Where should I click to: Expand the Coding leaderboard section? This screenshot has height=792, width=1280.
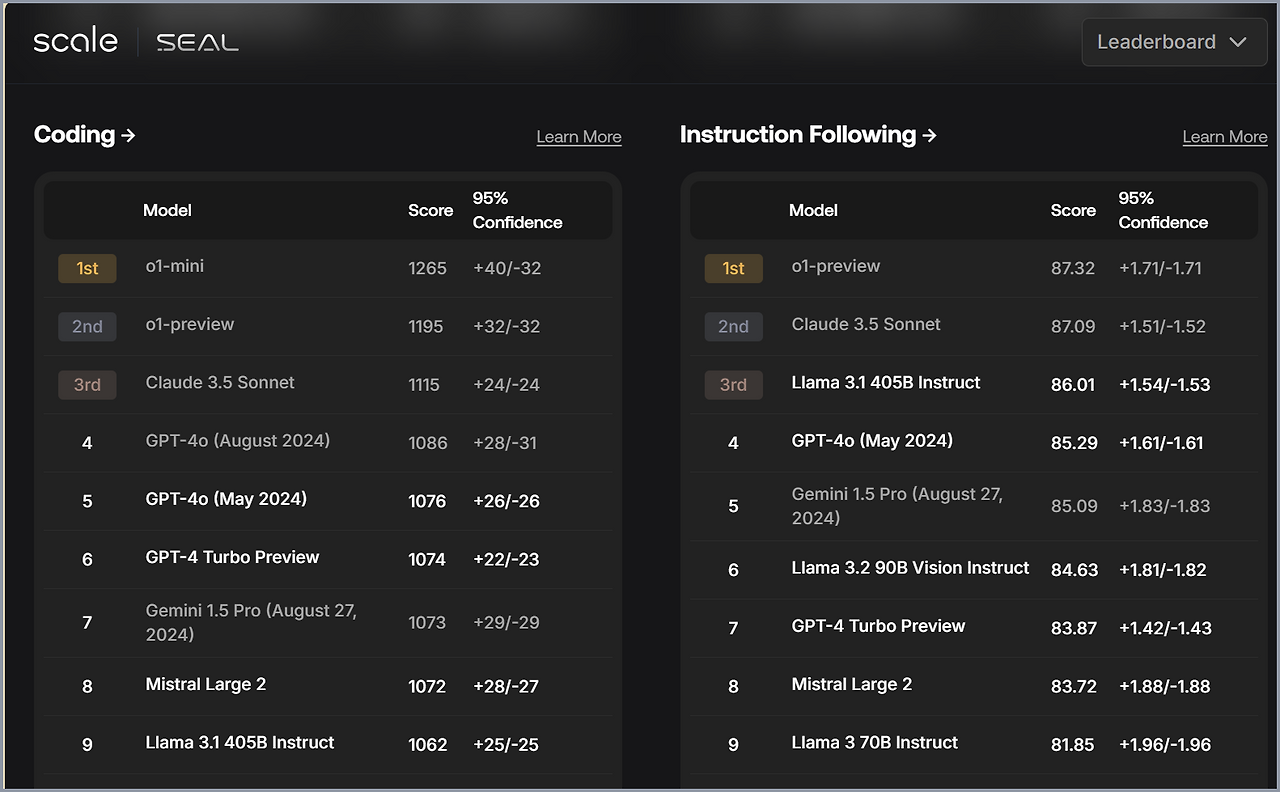tap(85, 134)
